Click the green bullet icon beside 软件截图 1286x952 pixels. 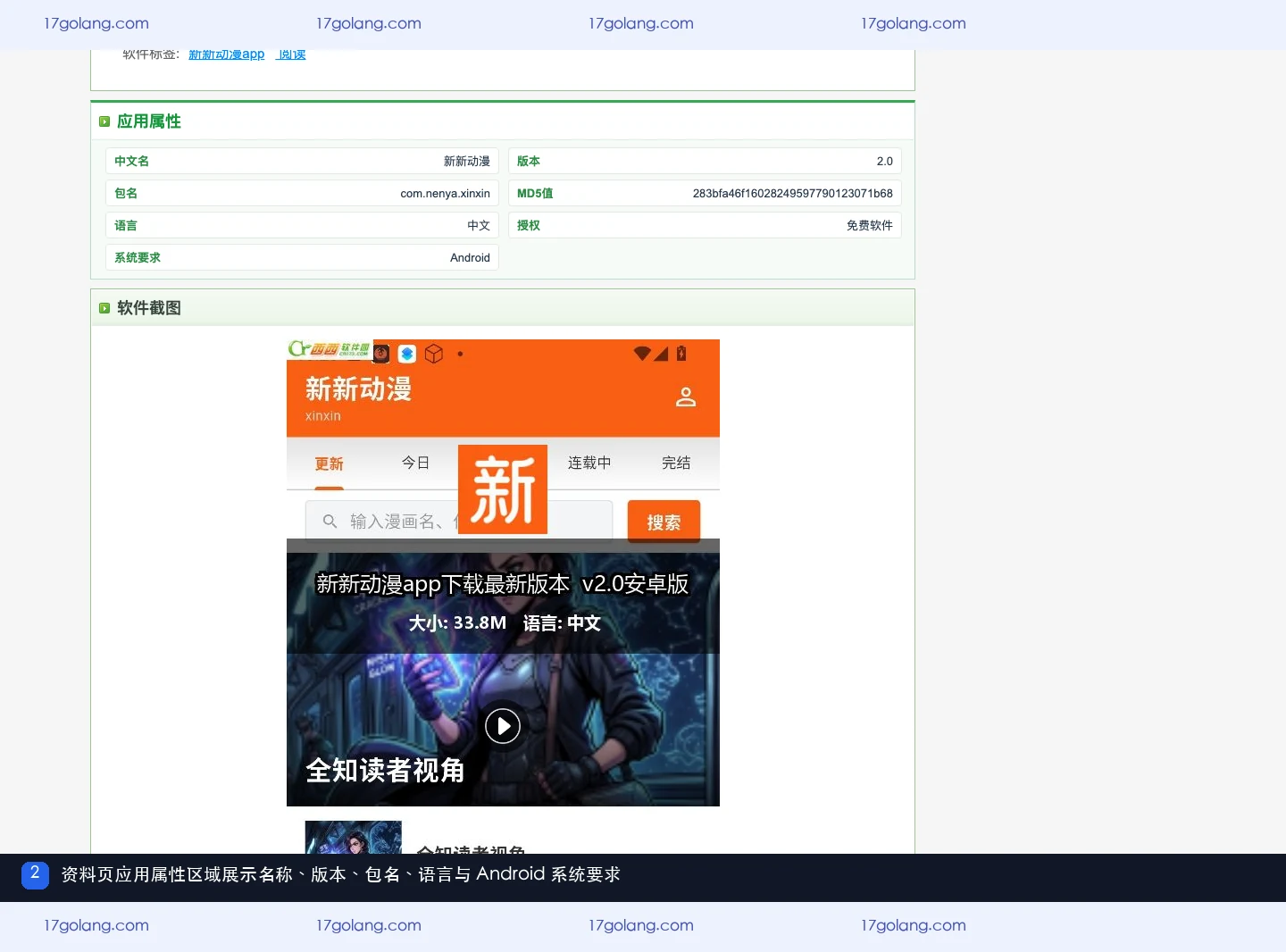click(104, 308)
